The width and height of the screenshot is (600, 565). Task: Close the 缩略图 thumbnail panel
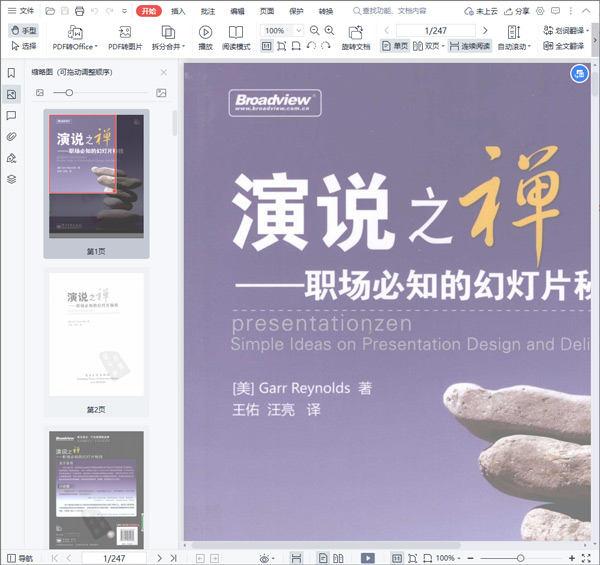[x=164, y=72]
